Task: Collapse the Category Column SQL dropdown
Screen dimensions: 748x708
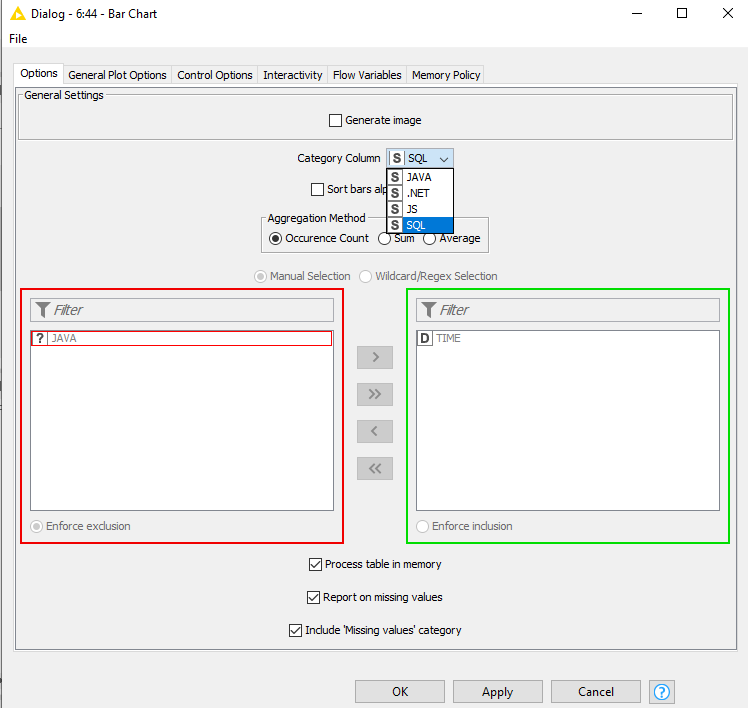Action: coord(420,158)
